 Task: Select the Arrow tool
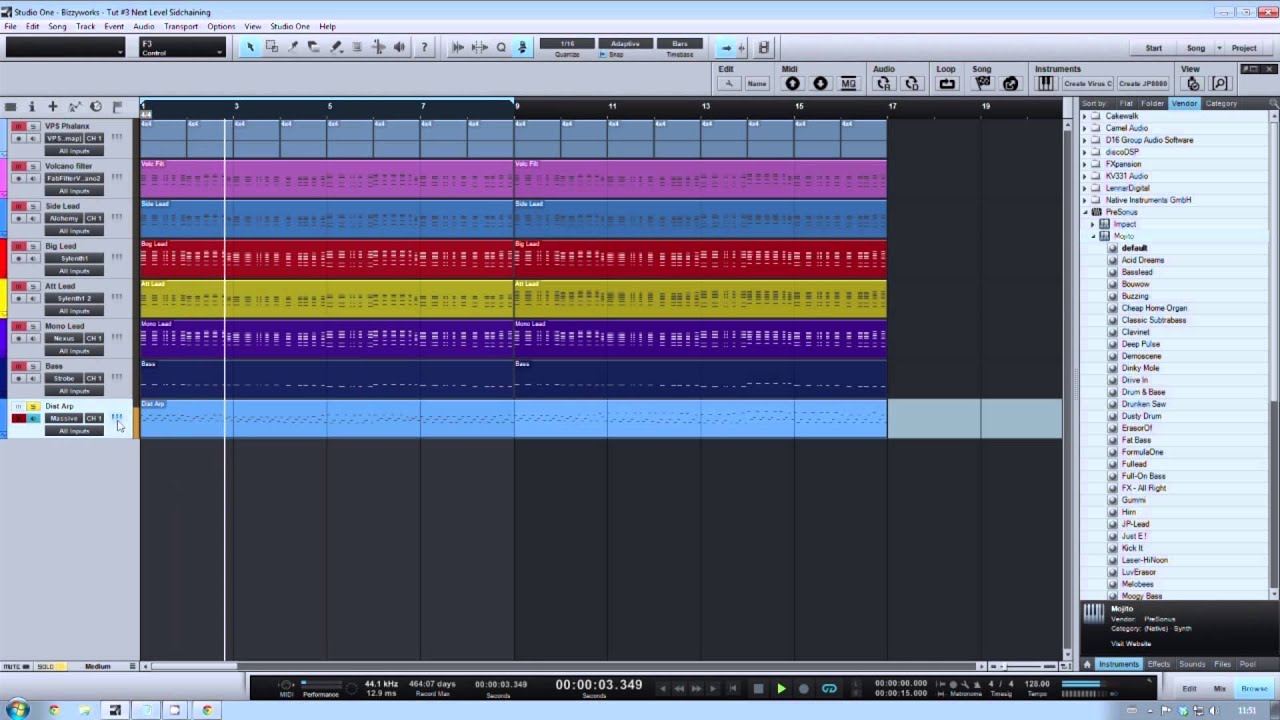pos(250,47)
